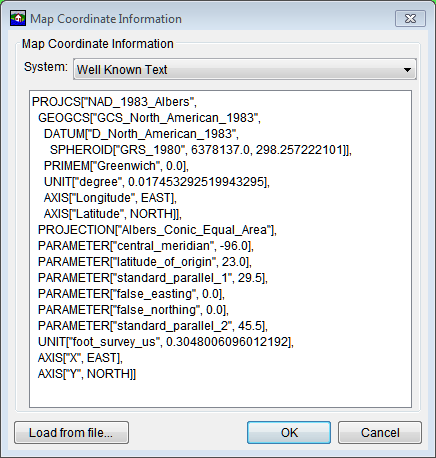This screenshot has width=436, height=458.
Task: Click the GEOGCS GCS_North_American_1983 line
Action: pyautogui.click(x=149, y=118)
